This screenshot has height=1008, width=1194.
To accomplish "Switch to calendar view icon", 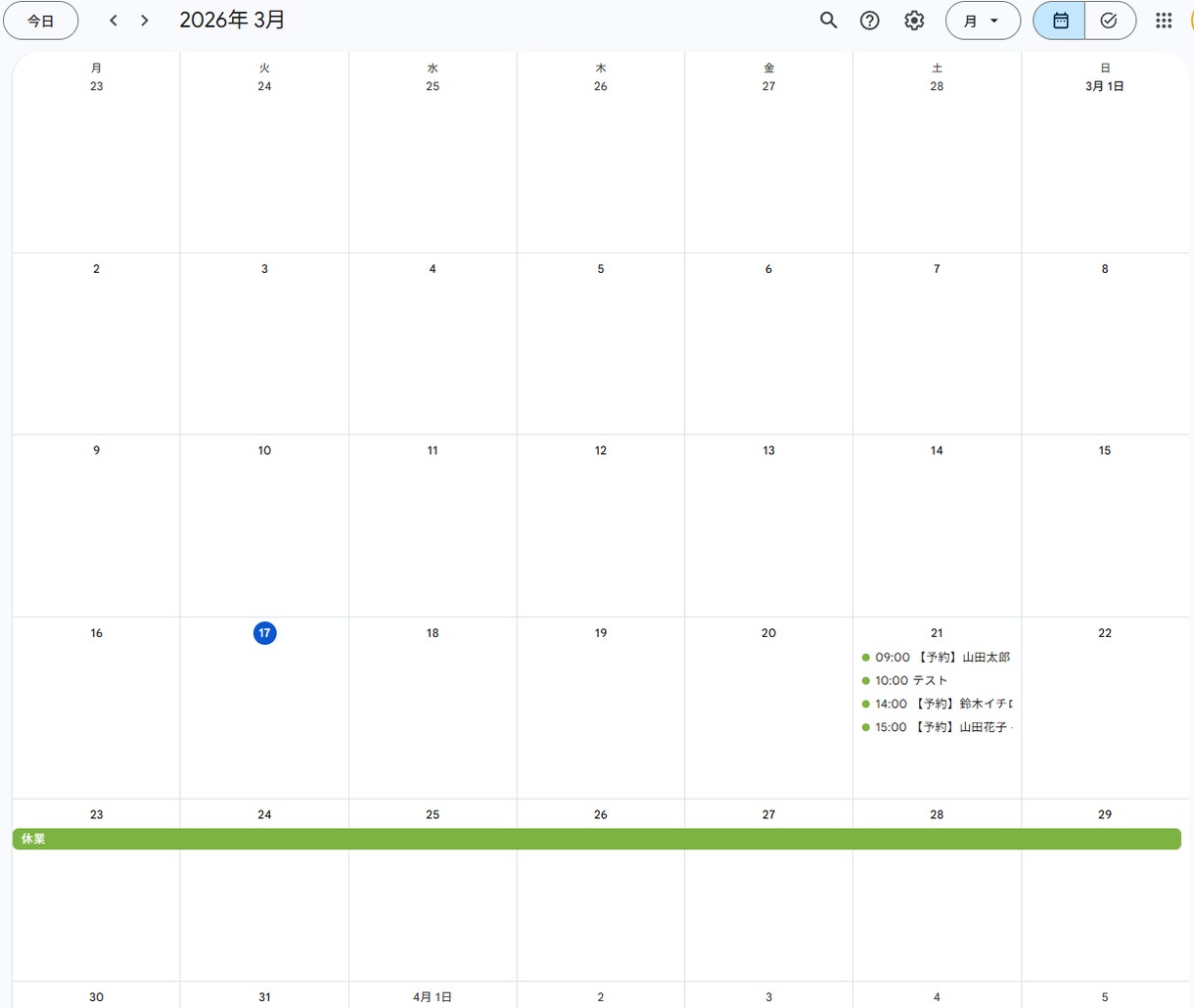I will coord(1060,21).
